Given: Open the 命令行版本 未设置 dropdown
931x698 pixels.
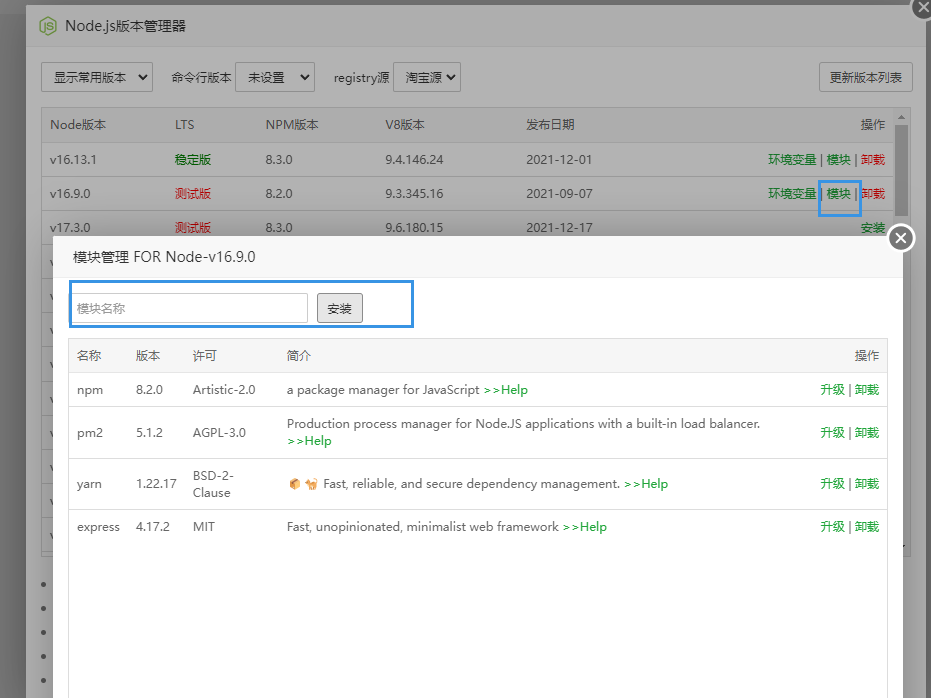Looking at the screenshot, I should coord(275,77).
